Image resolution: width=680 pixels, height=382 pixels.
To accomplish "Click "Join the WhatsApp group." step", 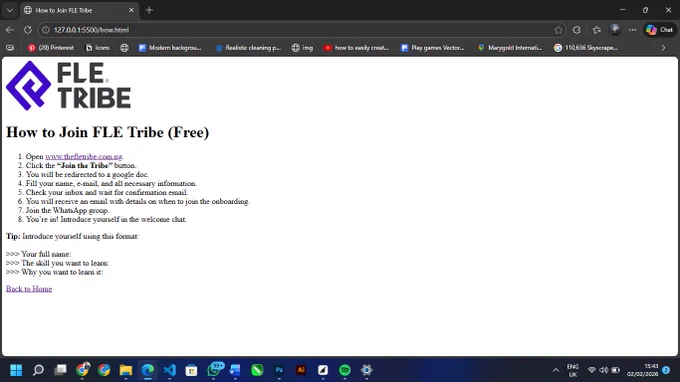I will [67, 210].
